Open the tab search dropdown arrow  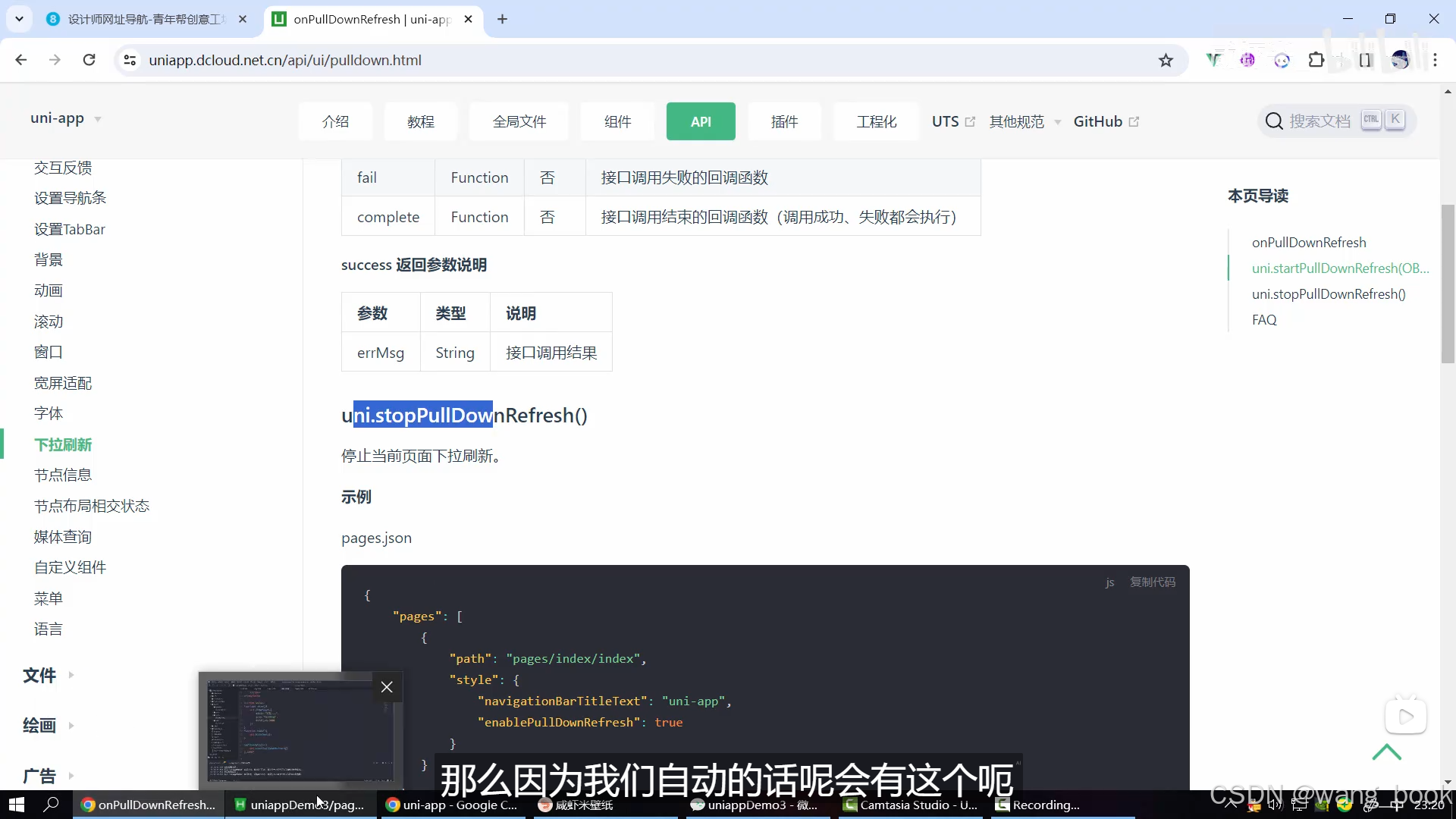19,19
